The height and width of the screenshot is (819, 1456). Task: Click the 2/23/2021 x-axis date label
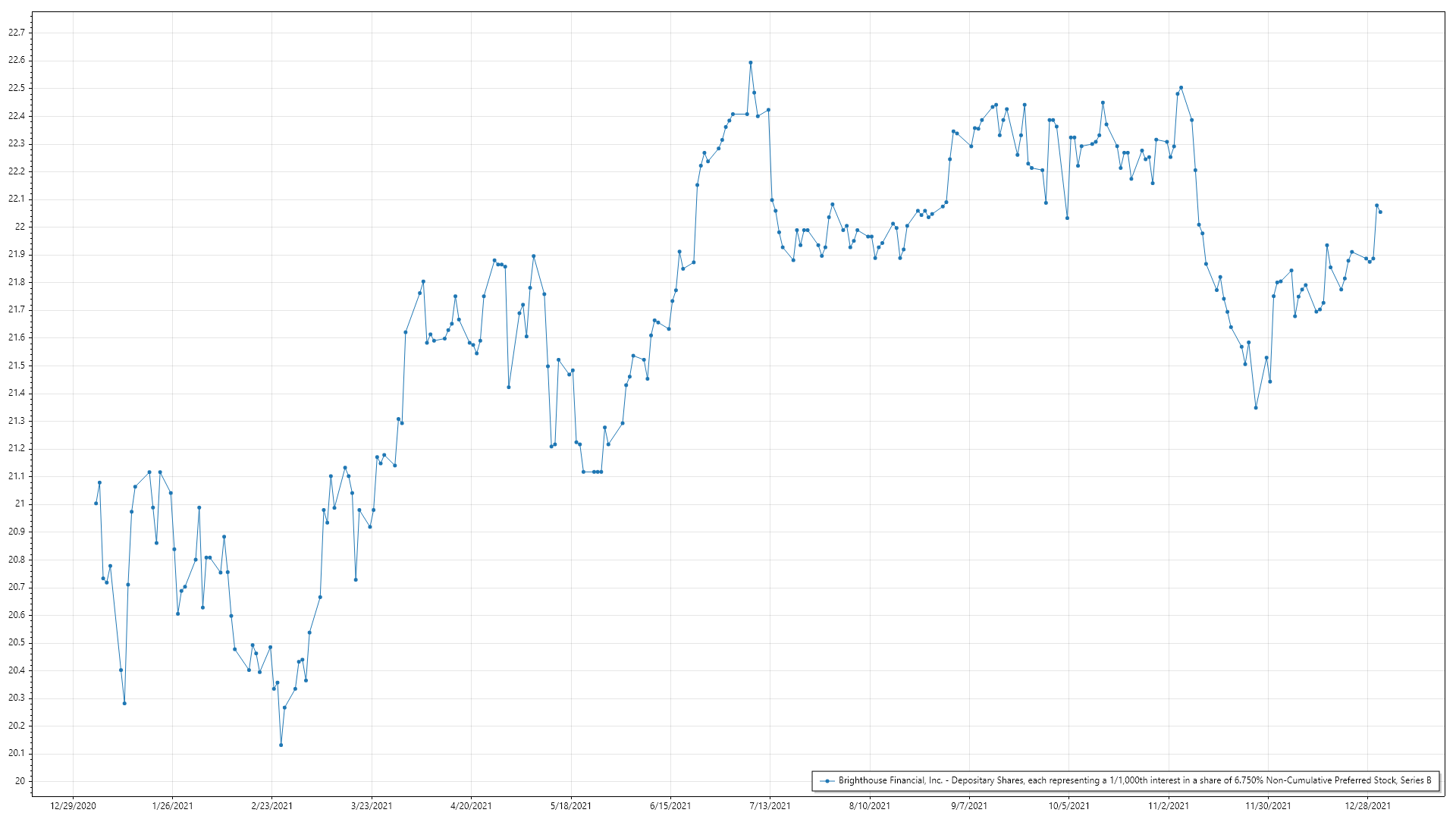271,806
